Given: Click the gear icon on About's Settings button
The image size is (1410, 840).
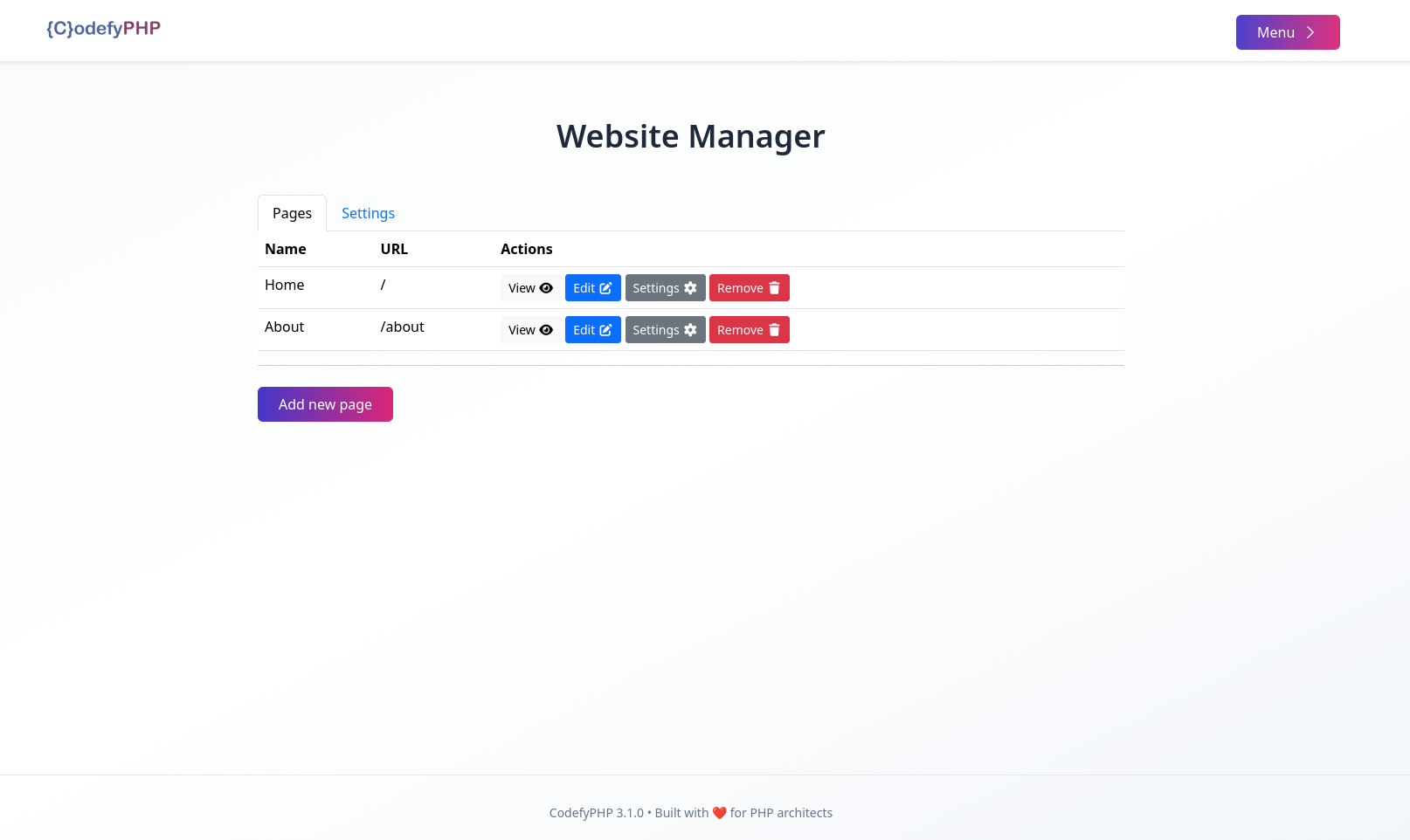Looking at the screenshot, I should (x=691, y=329).
